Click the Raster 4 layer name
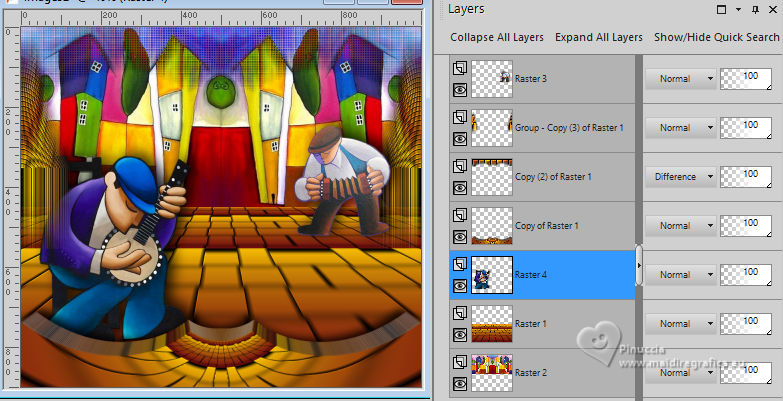Screen dimensions: 783x401 click(531, 275)
